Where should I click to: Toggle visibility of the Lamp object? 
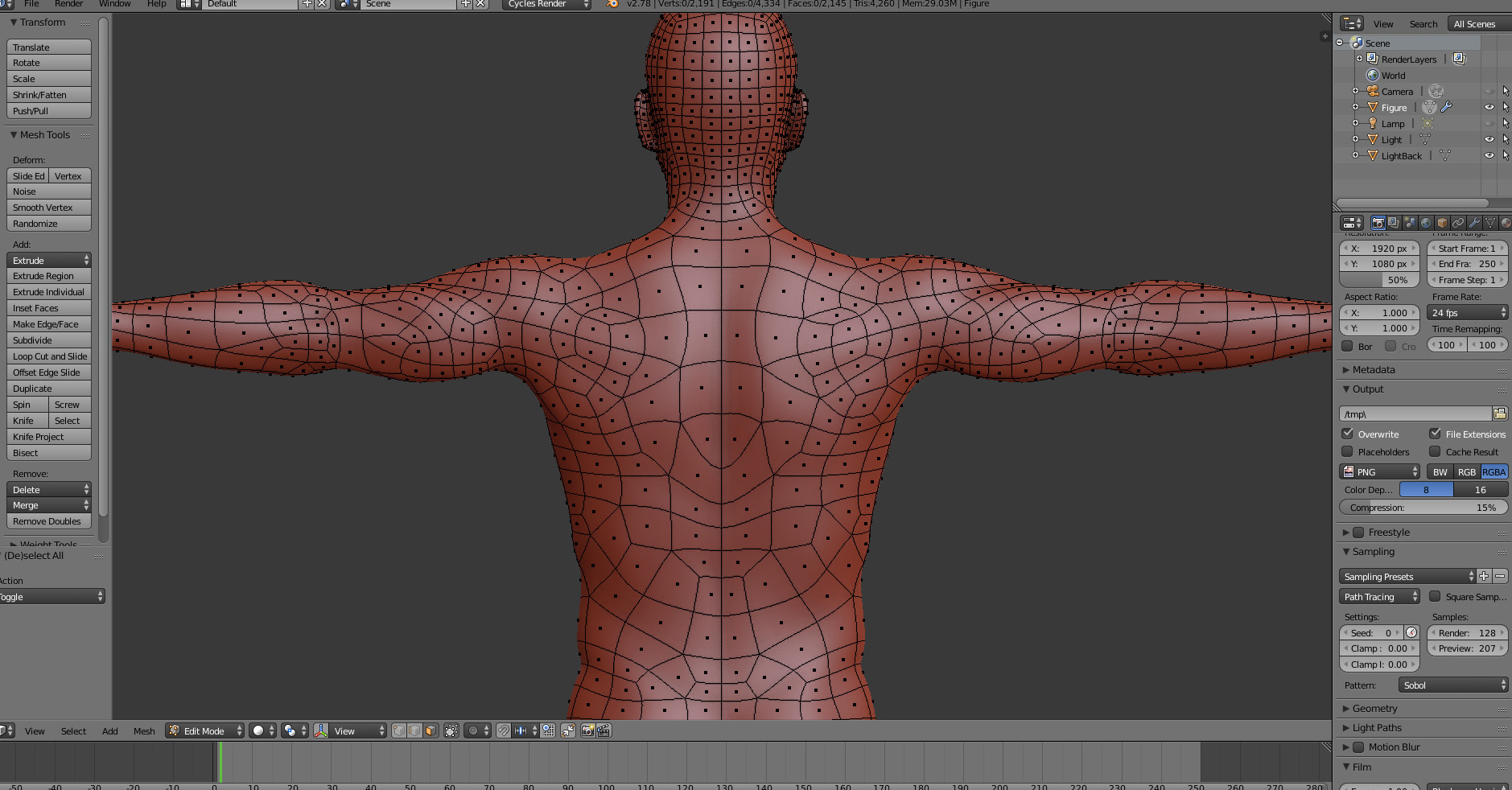(x=1489, y=123)
